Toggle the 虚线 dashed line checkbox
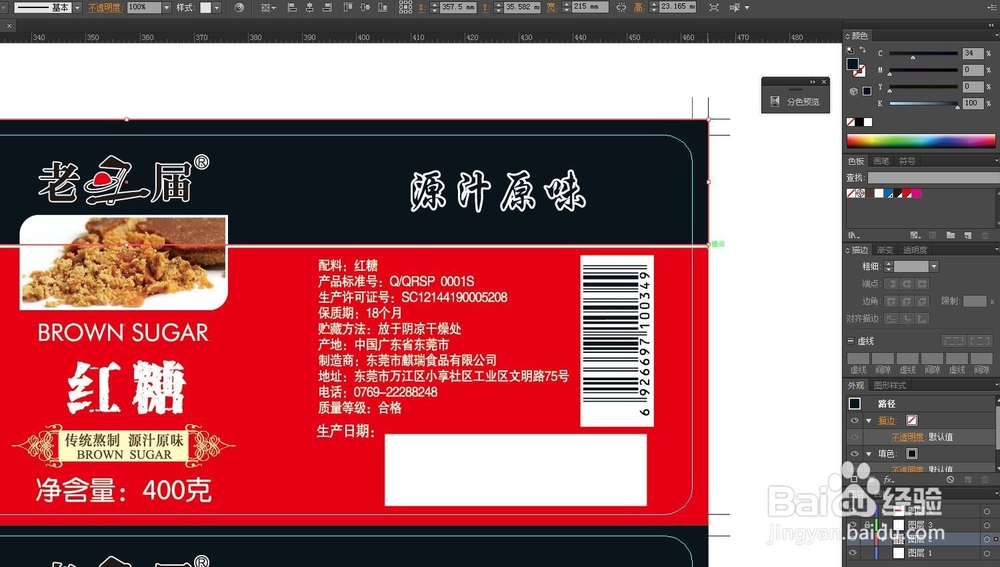The image size is (1000, 567). pos(851,341)
